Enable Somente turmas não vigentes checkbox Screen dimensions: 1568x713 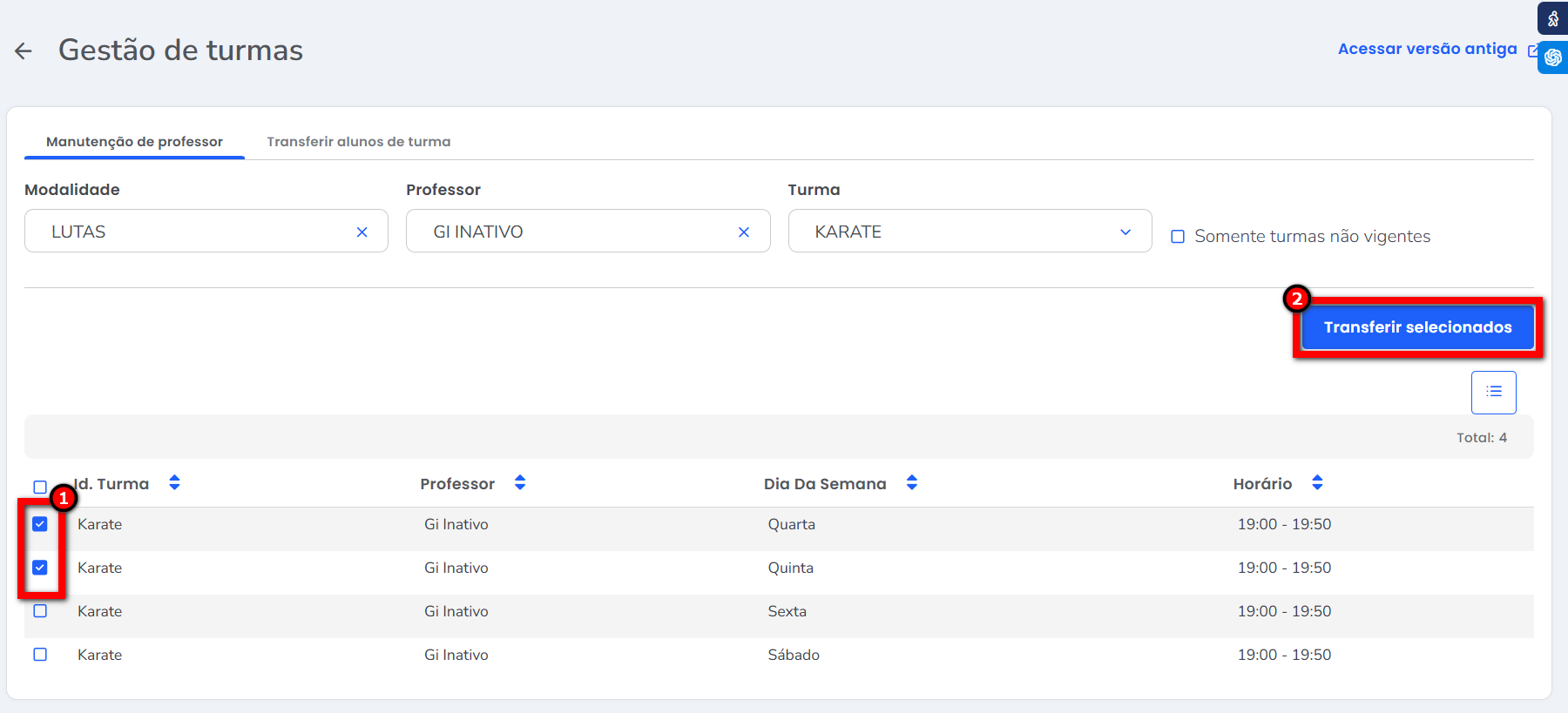(x=1178, y=237)
